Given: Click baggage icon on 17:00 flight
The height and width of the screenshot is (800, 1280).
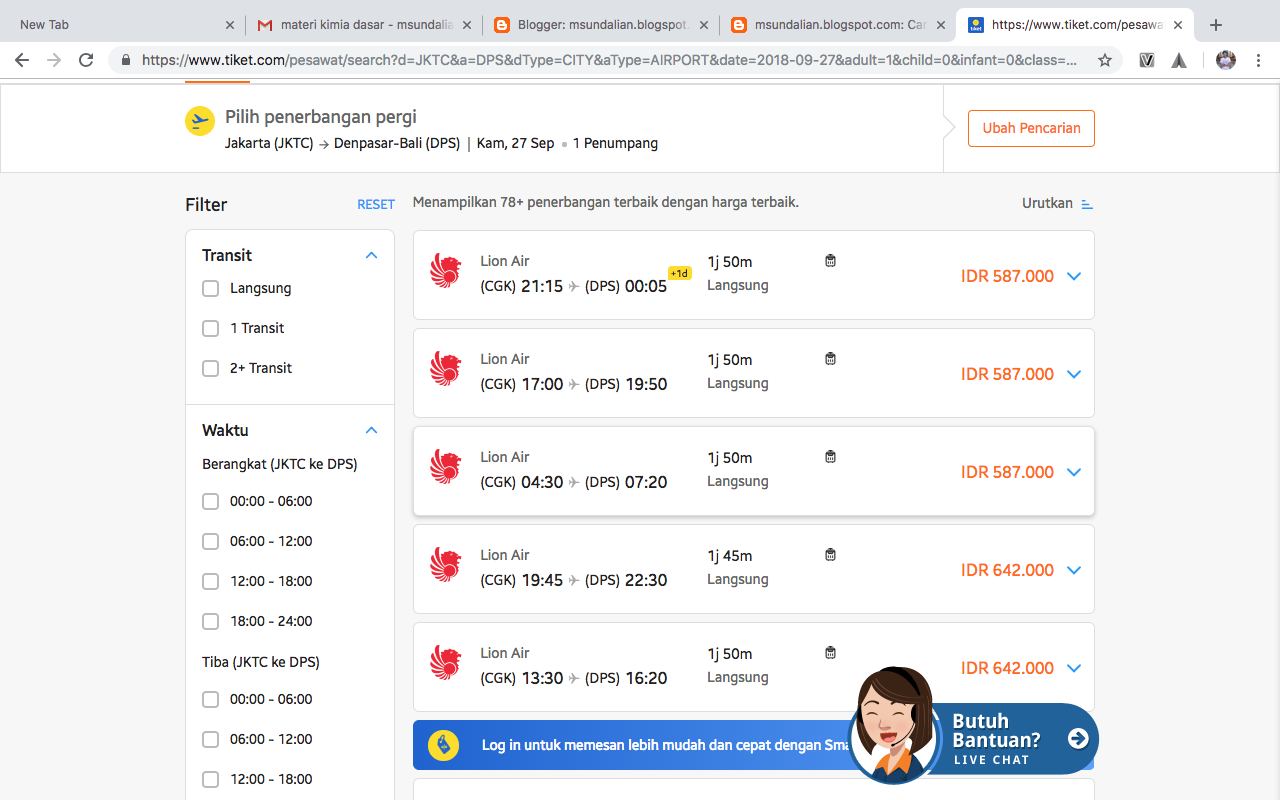Looking at the screenshot, I should 830,359.
